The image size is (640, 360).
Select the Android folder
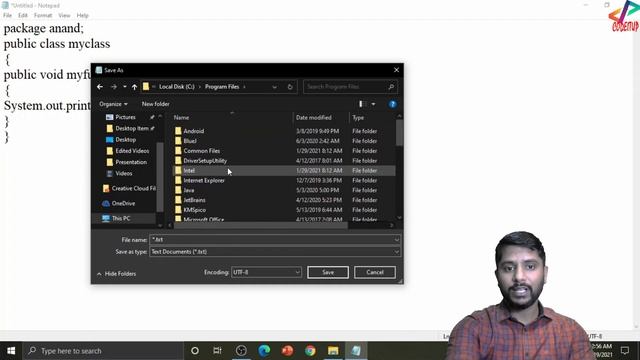click(x=193, y=131)
